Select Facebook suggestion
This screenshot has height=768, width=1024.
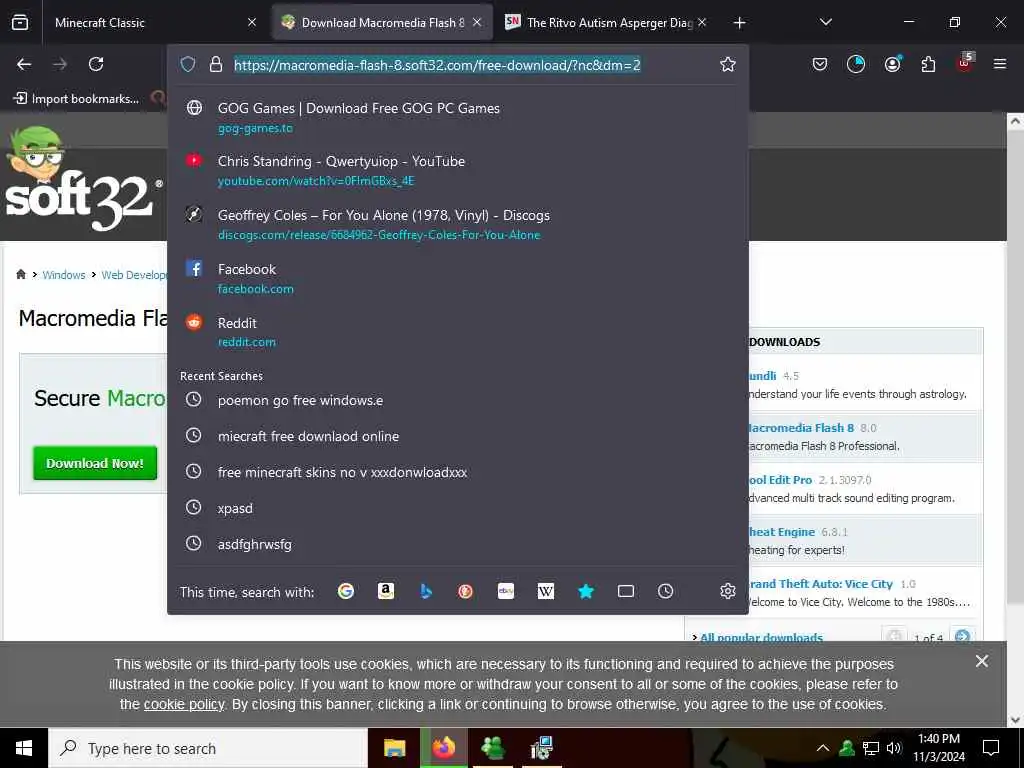[457, 278]
